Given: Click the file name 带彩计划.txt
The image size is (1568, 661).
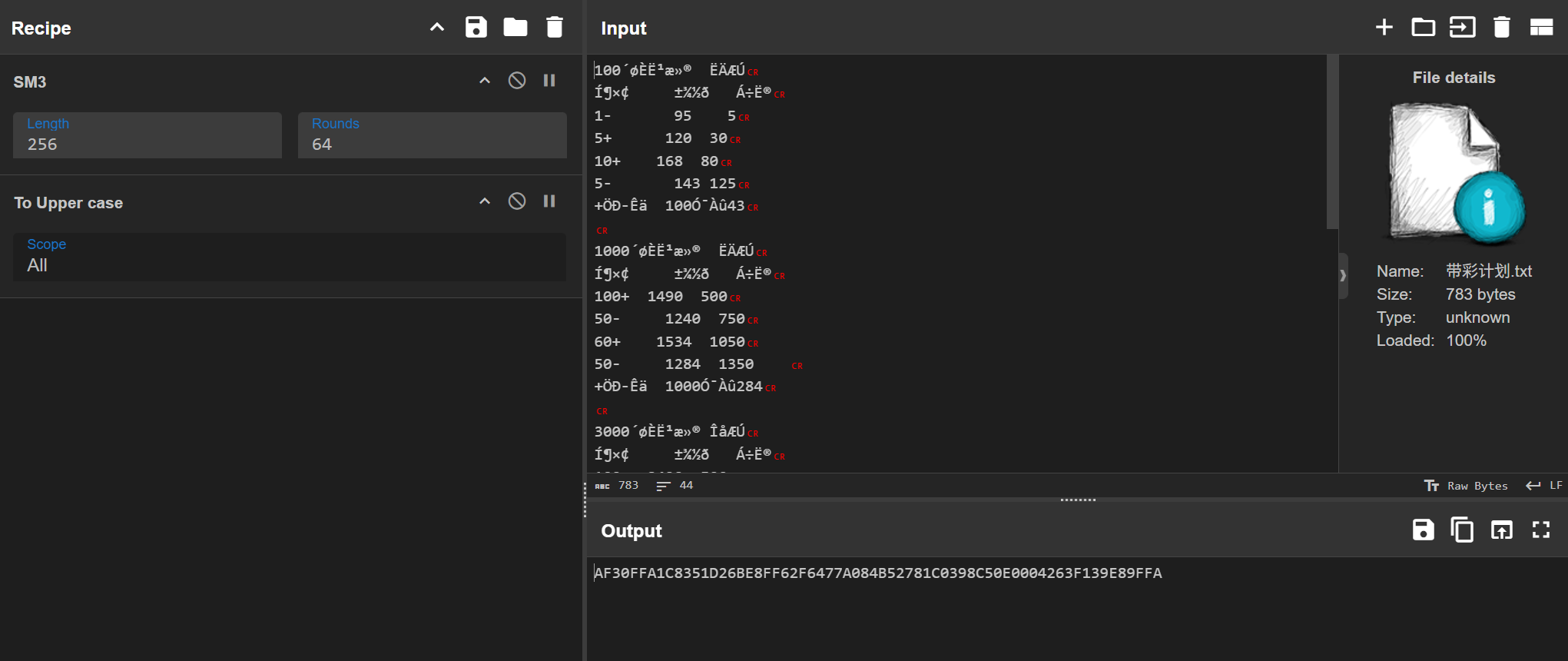Looking at the screenshot, I should coord(1489,271).
